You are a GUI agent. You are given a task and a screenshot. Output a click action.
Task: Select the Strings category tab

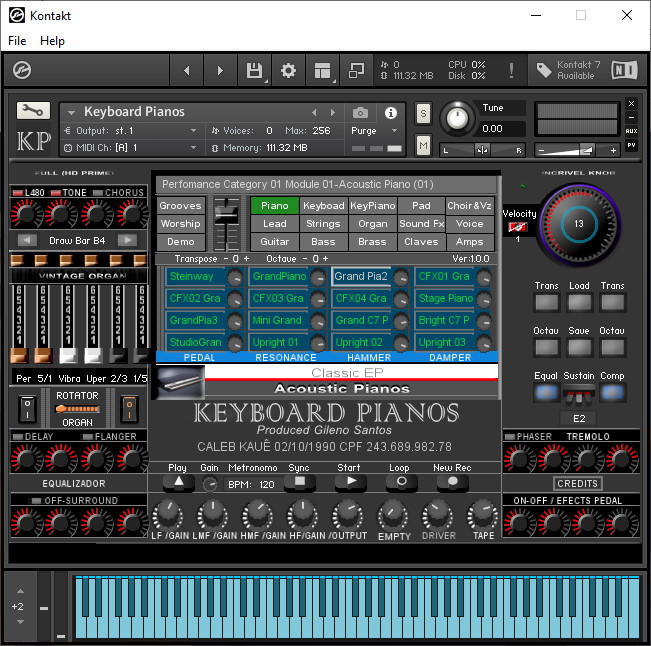[323, 224]
